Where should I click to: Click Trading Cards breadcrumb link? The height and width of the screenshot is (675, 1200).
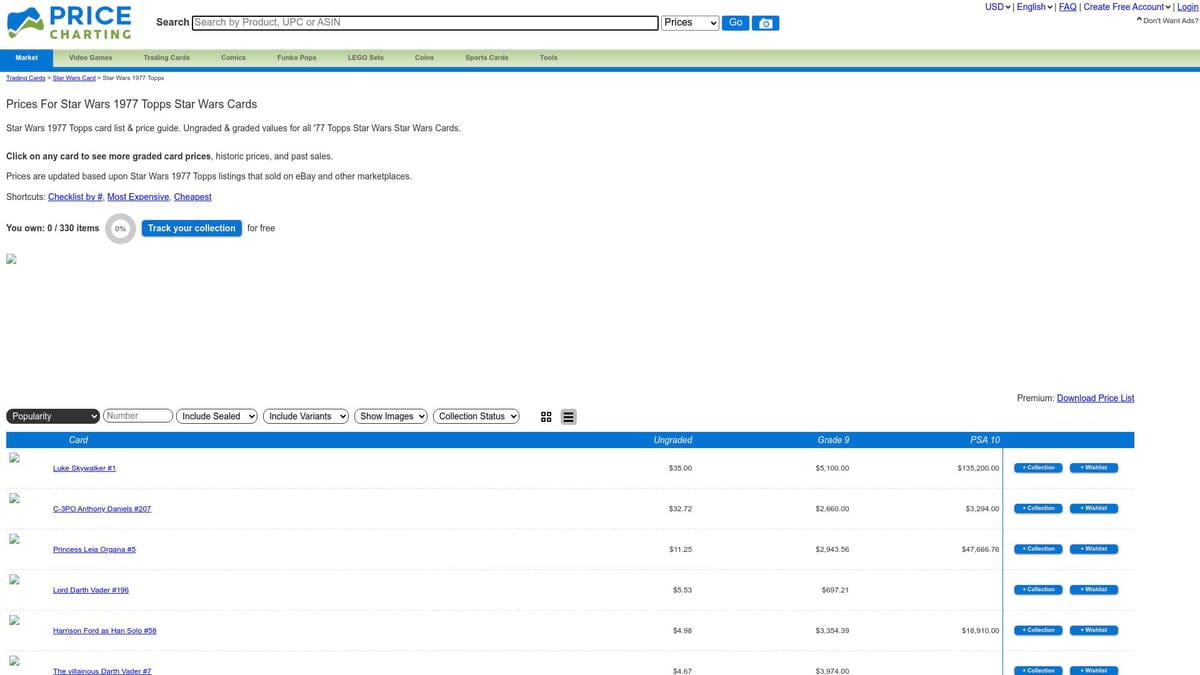pyautogui.click(x=26, y=78)
